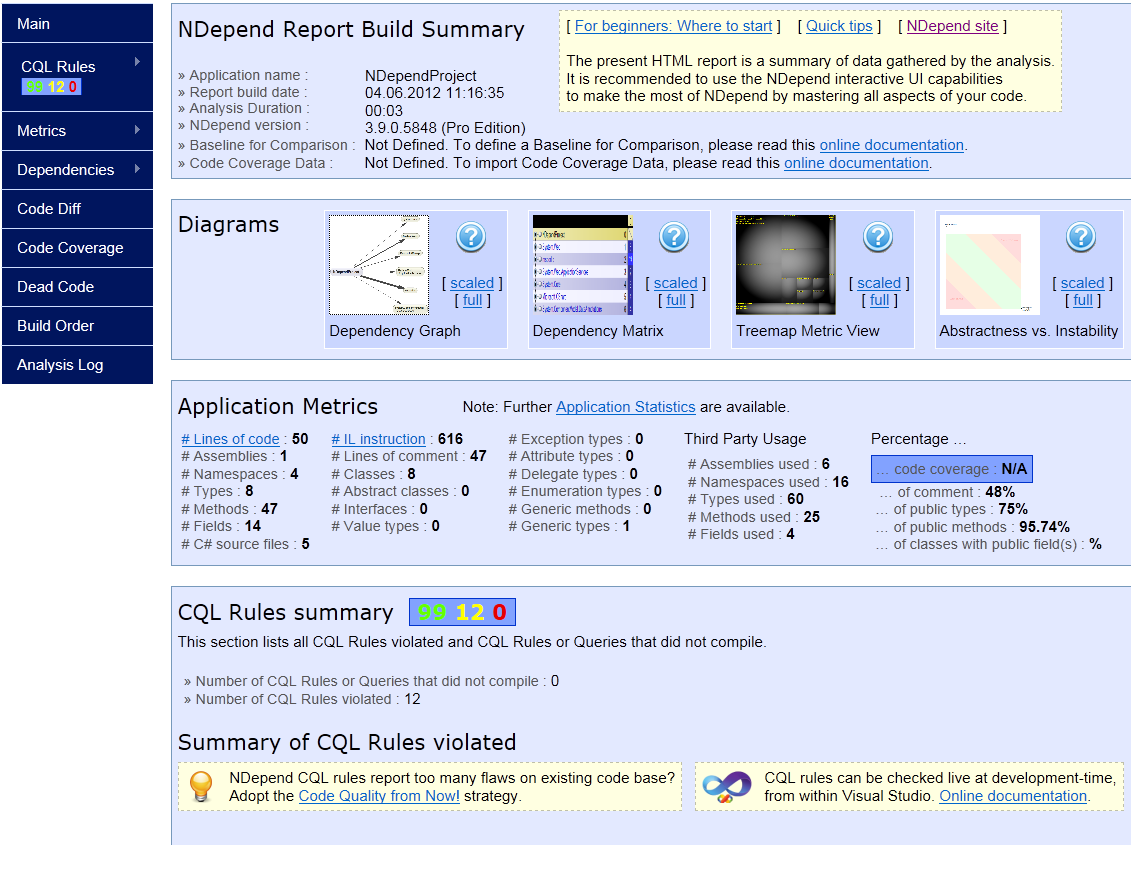Open the Quick tips link
The height and width of the screenshot is (873, 1131).
(838, 26)
